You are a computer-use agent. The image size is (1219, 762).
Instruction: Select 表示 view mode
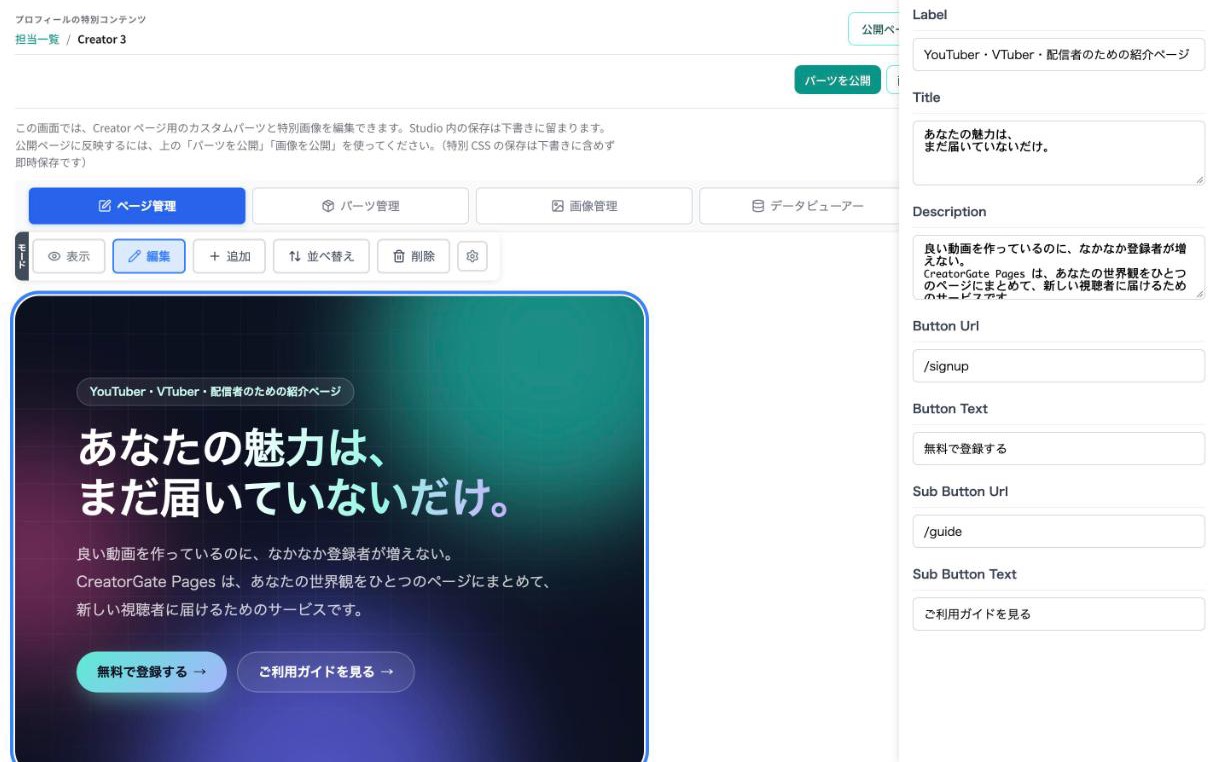(69, 256)
